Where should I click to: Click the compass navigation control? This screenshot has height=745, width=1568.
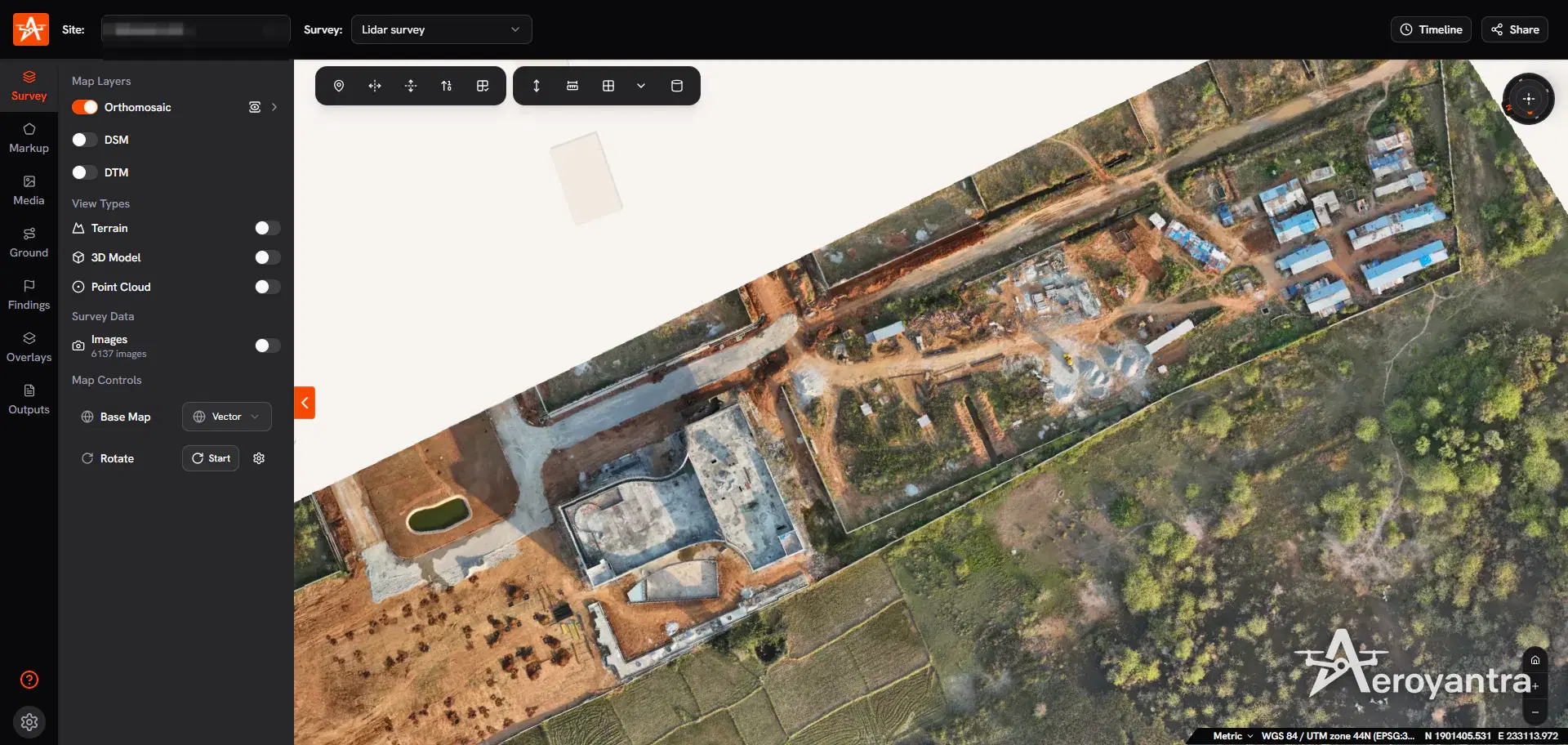coord(1528,99)
